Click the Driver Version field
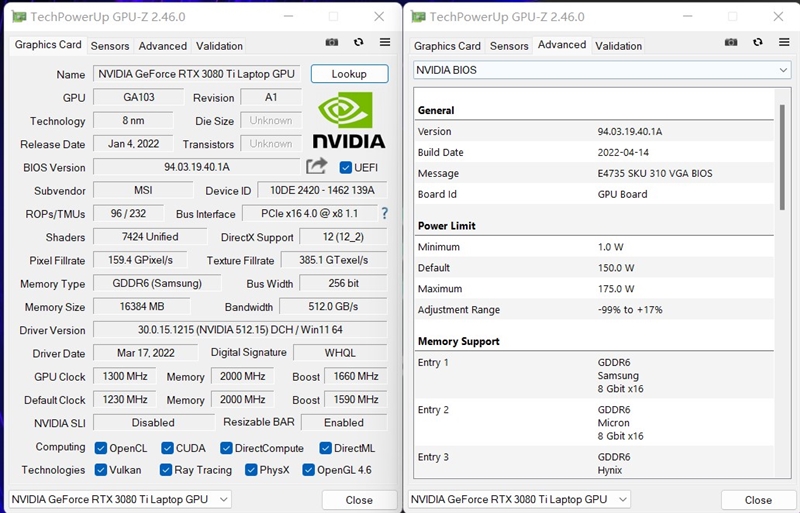Image resolution: width=800 pixels, height=513 pixels. (x=240, y=330)
